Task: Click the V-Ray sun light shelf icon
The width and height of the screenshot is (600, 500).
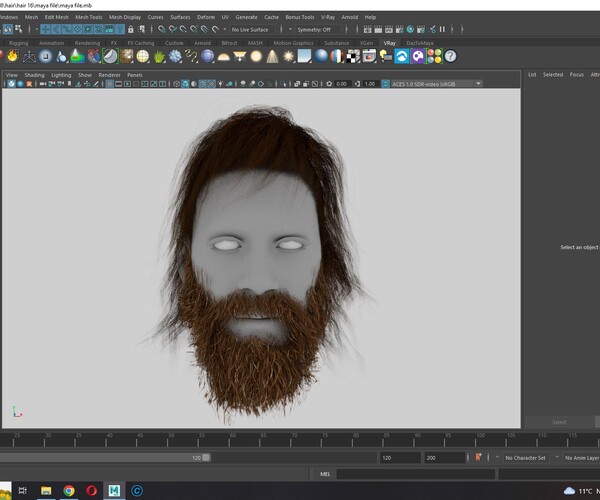Action: coord(289,57)
